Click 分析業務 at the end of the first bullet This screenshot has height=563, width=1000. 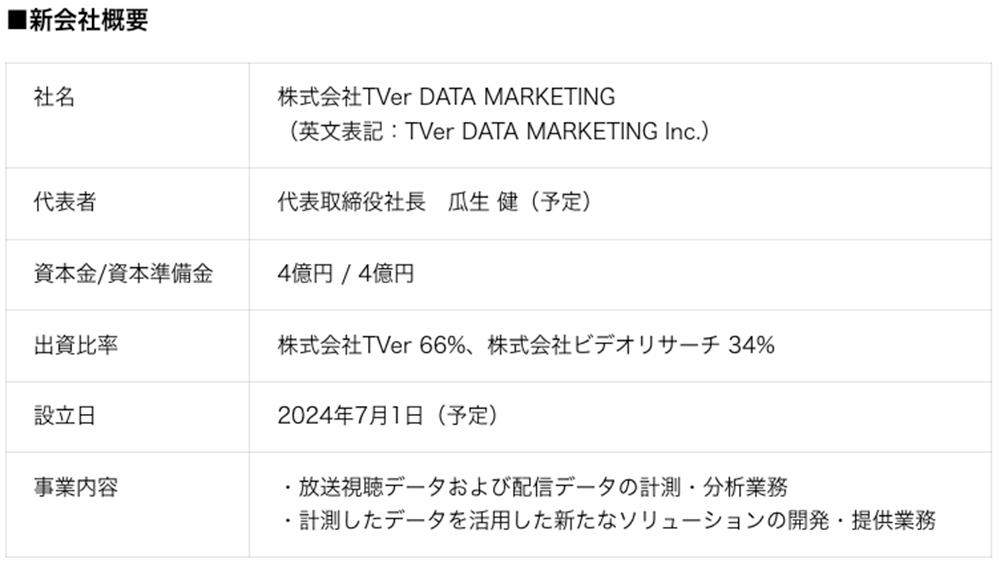click(x=746, y=488)
